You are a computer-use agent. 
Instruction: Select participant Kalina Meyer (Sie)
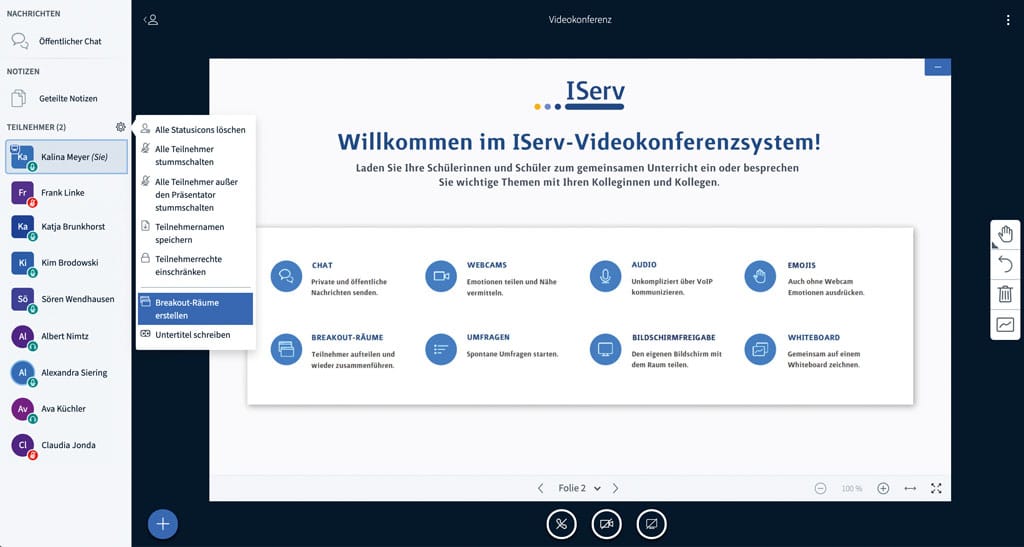click(x=67, y=157)
